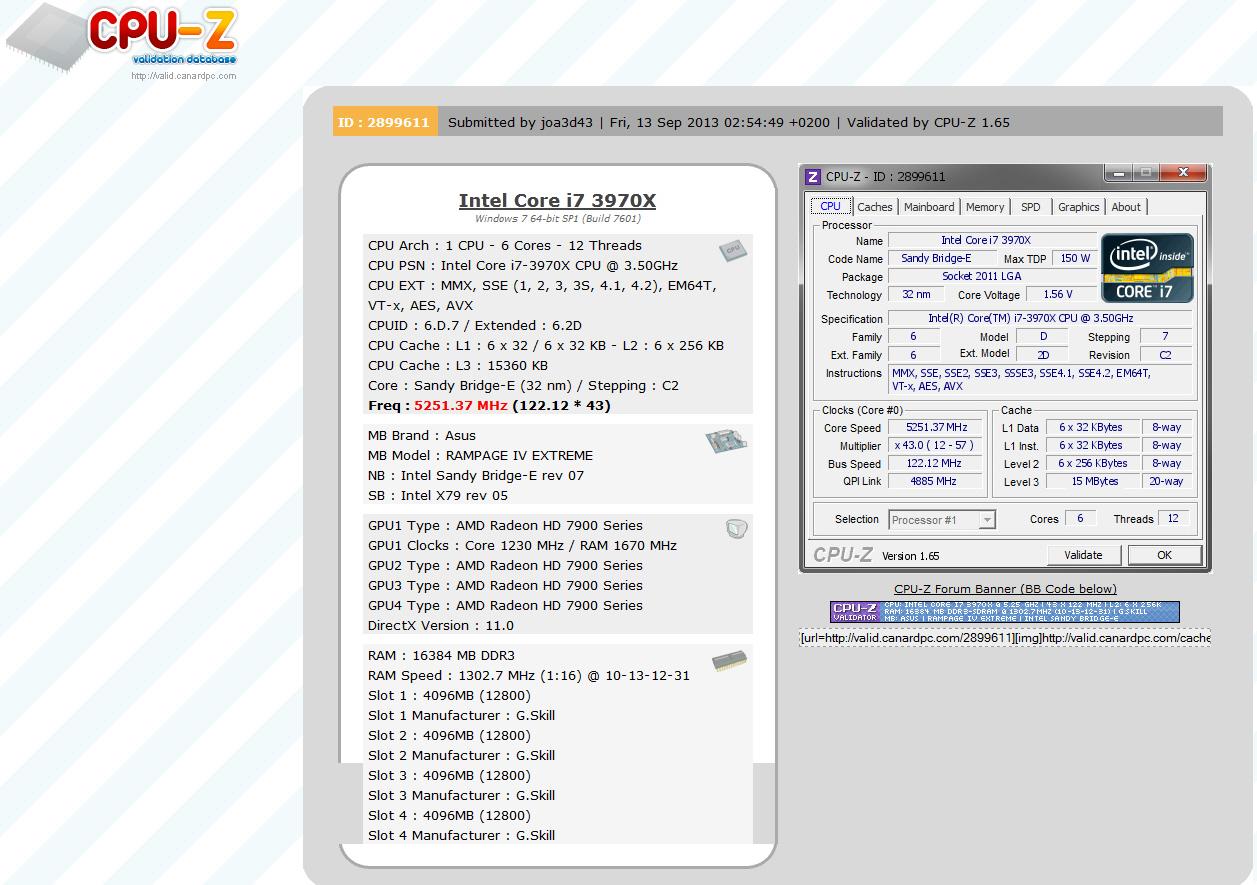
Task: Open the Caches tab
Action: (875, 207)
